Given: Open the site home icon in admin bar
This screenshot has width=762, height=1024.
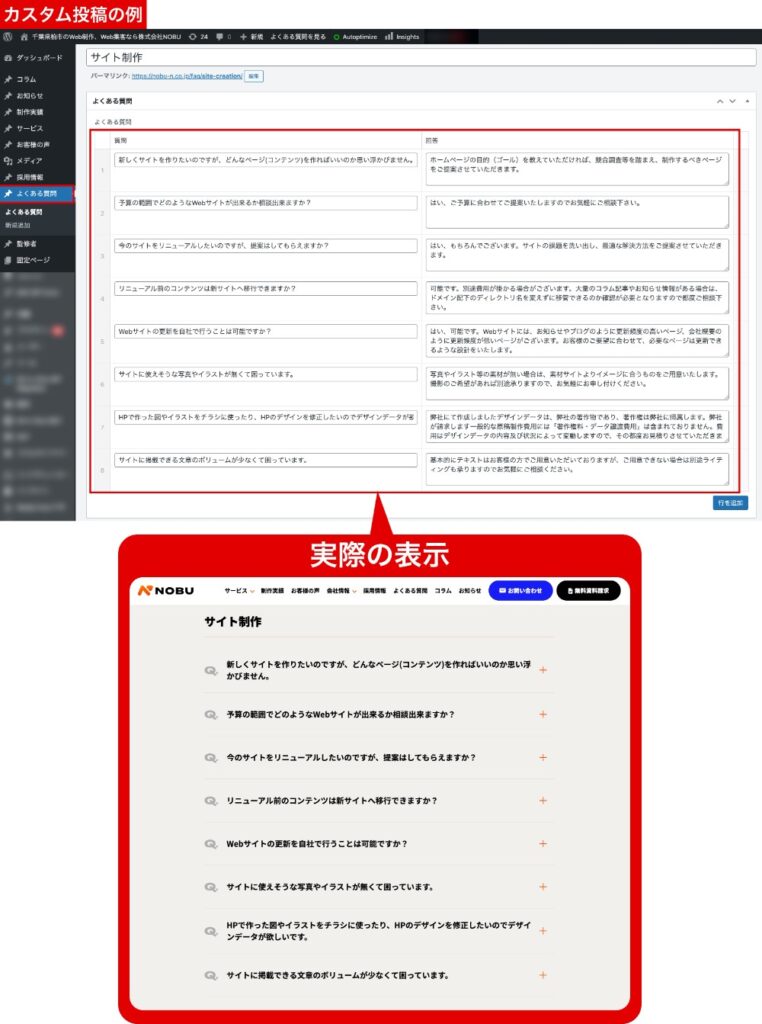Looking at the screenshot, I should [x=24, y=37].
